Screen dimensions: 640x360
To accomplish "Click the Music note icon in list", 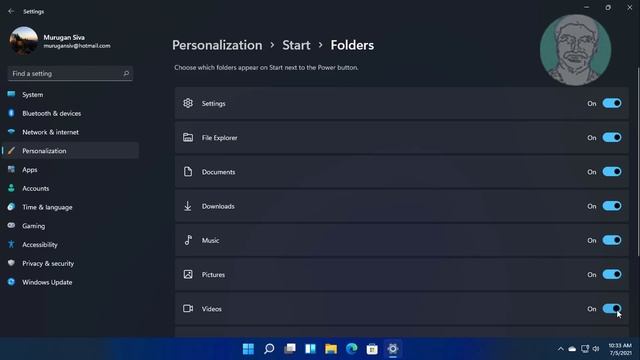I will (x=188, y=240).
